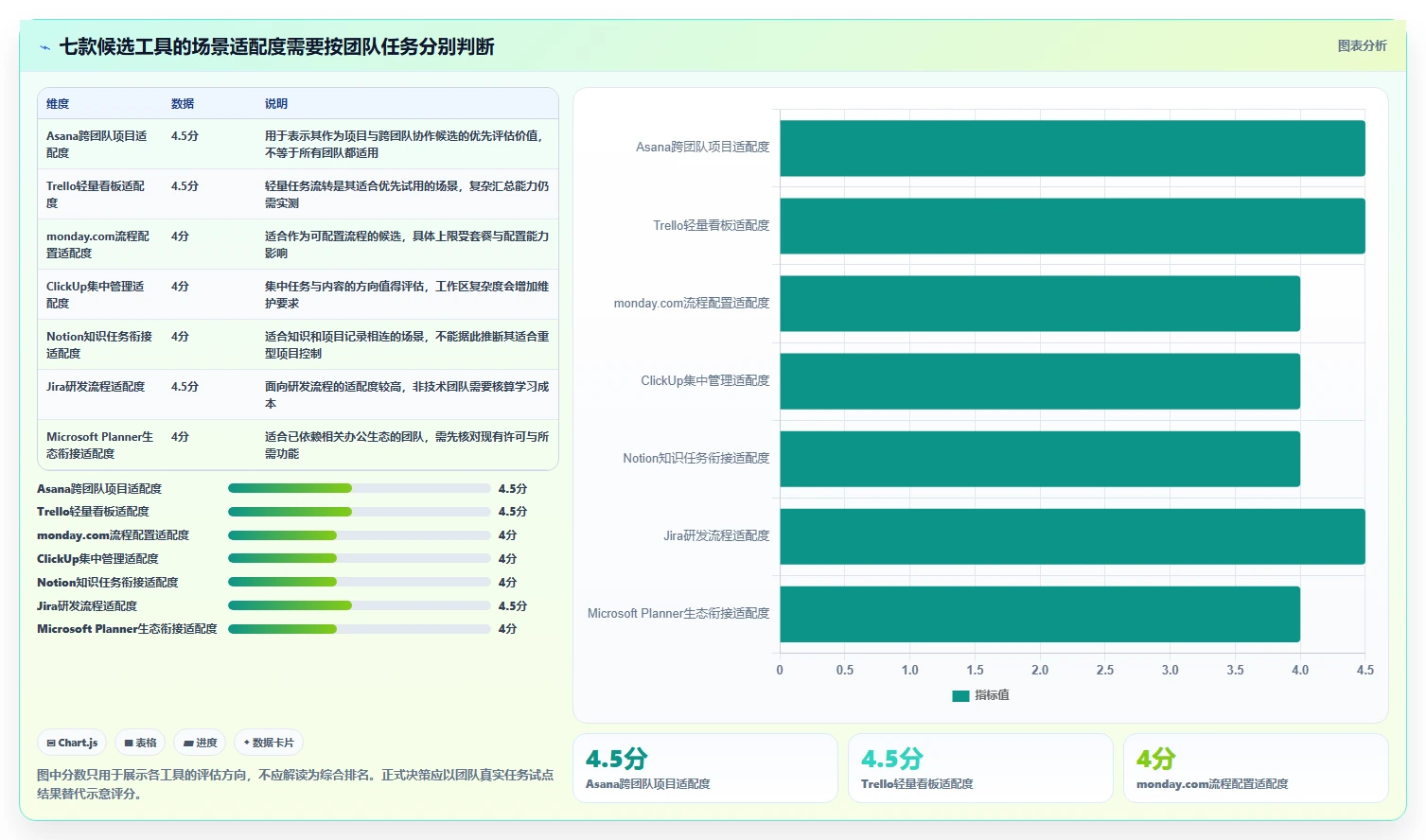1426x840 pixels.
Task: Click the 数据 column header
Action: click(x=183, y=104)
